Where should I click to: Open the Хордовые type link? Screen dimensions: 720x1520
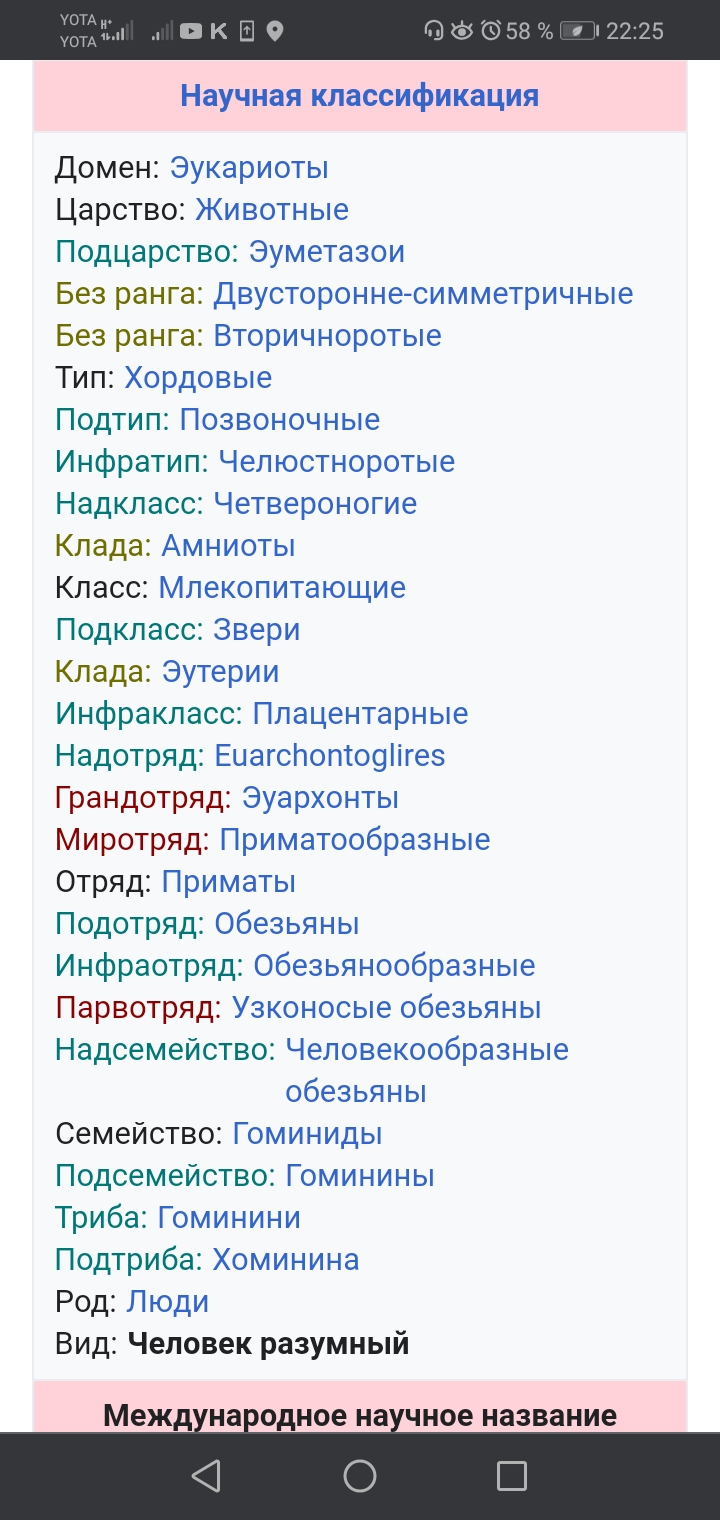[198, 378]
